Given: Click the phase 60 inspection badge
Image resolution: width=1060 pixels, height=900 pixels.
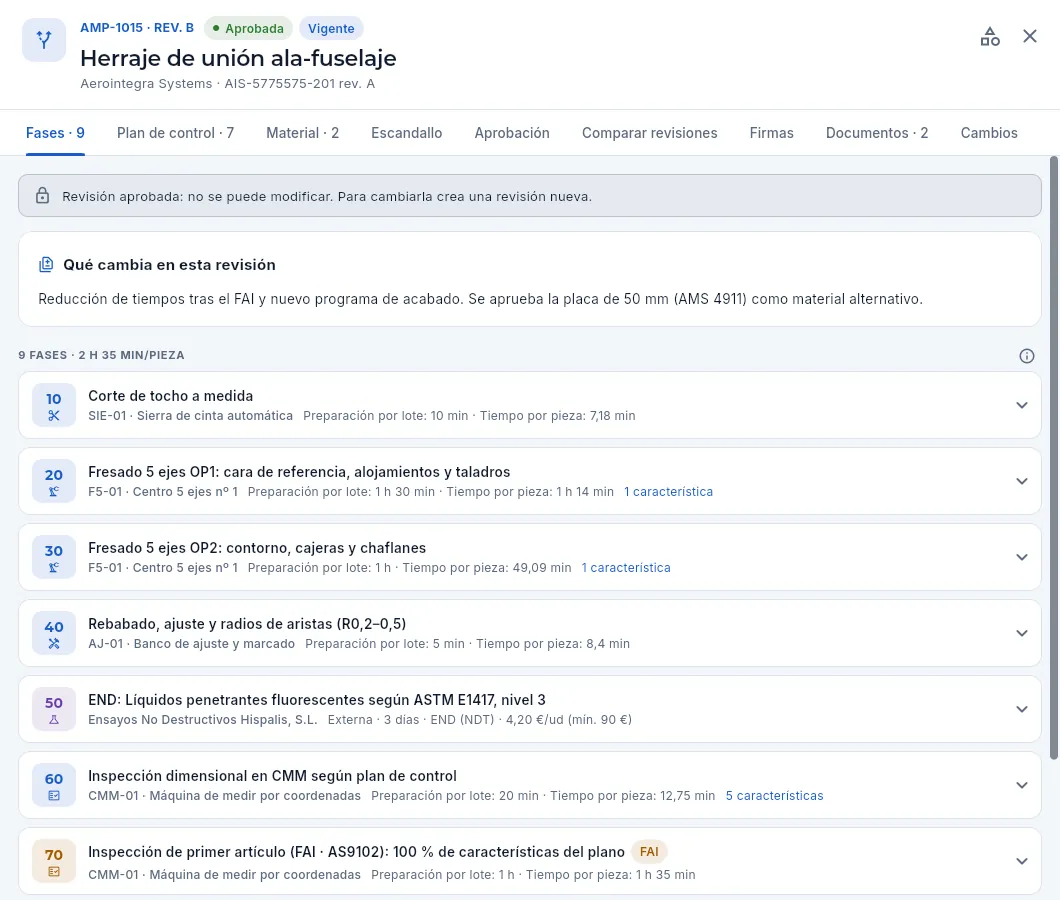Looking at the screenshot, I should pos(54,786).
